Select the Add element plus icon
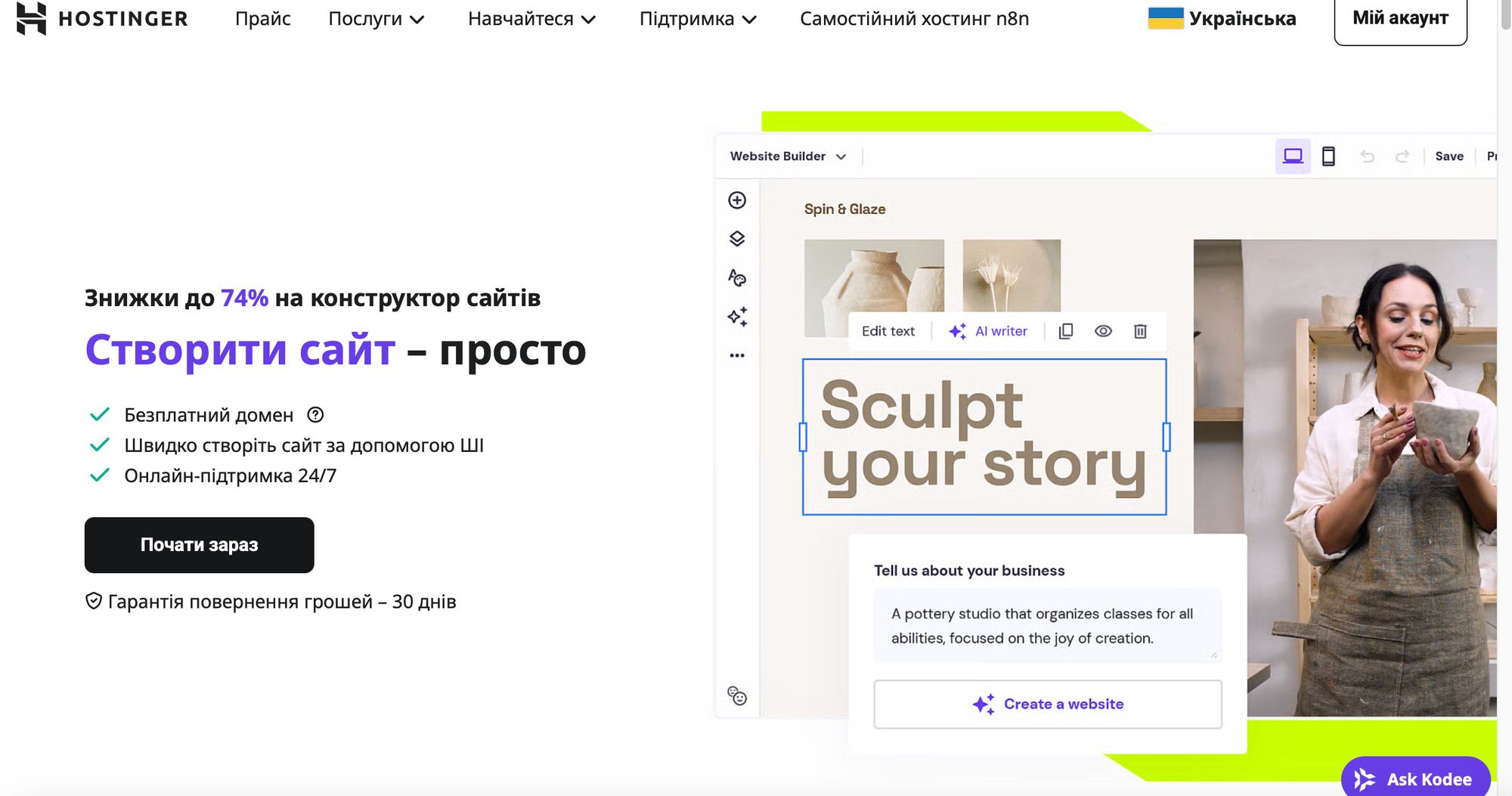The image size is (1512, 796). pos(738,201)
